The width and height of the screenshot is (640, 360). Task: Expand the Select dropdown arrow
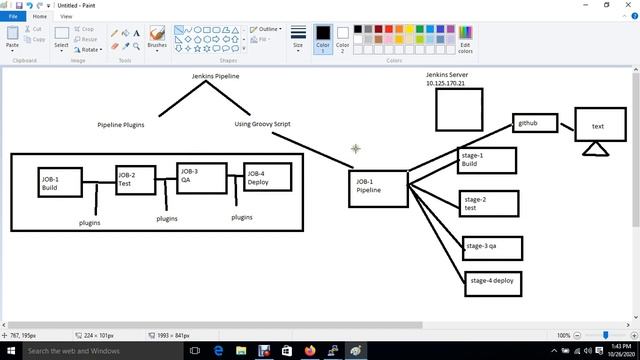point(61,51)
